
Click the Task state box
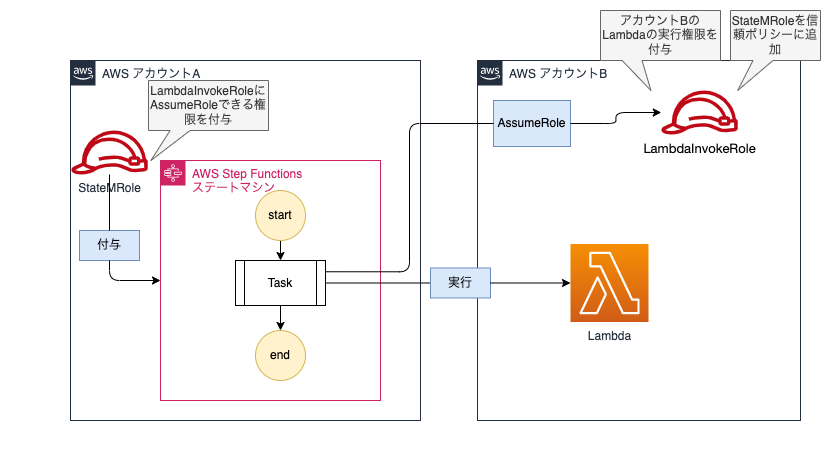pyautogui.click(x=280, y=283)
